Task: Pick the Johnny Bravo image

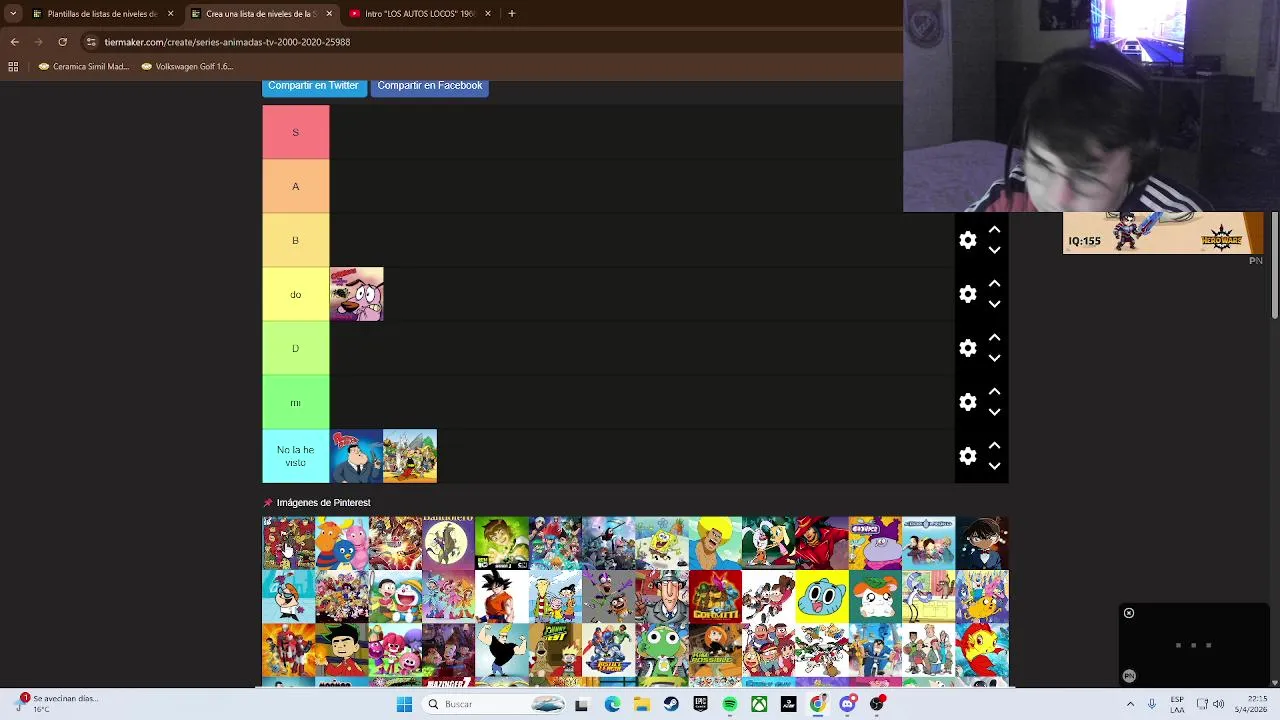Action: coord(502,651)
